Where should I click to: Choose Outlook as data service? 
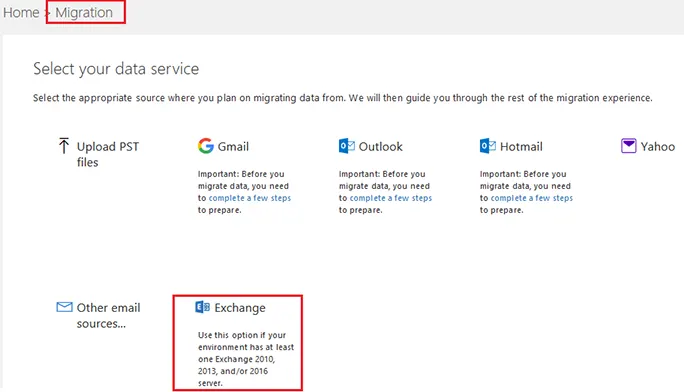pyautogui.click(x=380, y=147)
